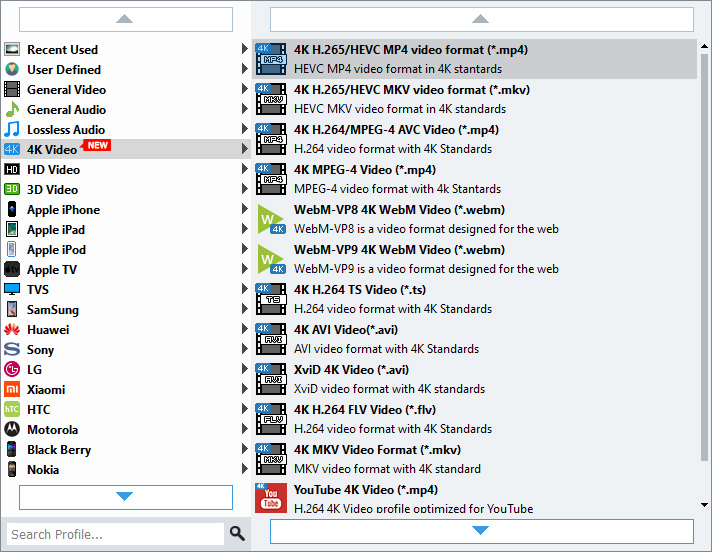The width and height of the screenshot is (712, 552).
Task: Click the User Defined category icon
Action: 12,69
